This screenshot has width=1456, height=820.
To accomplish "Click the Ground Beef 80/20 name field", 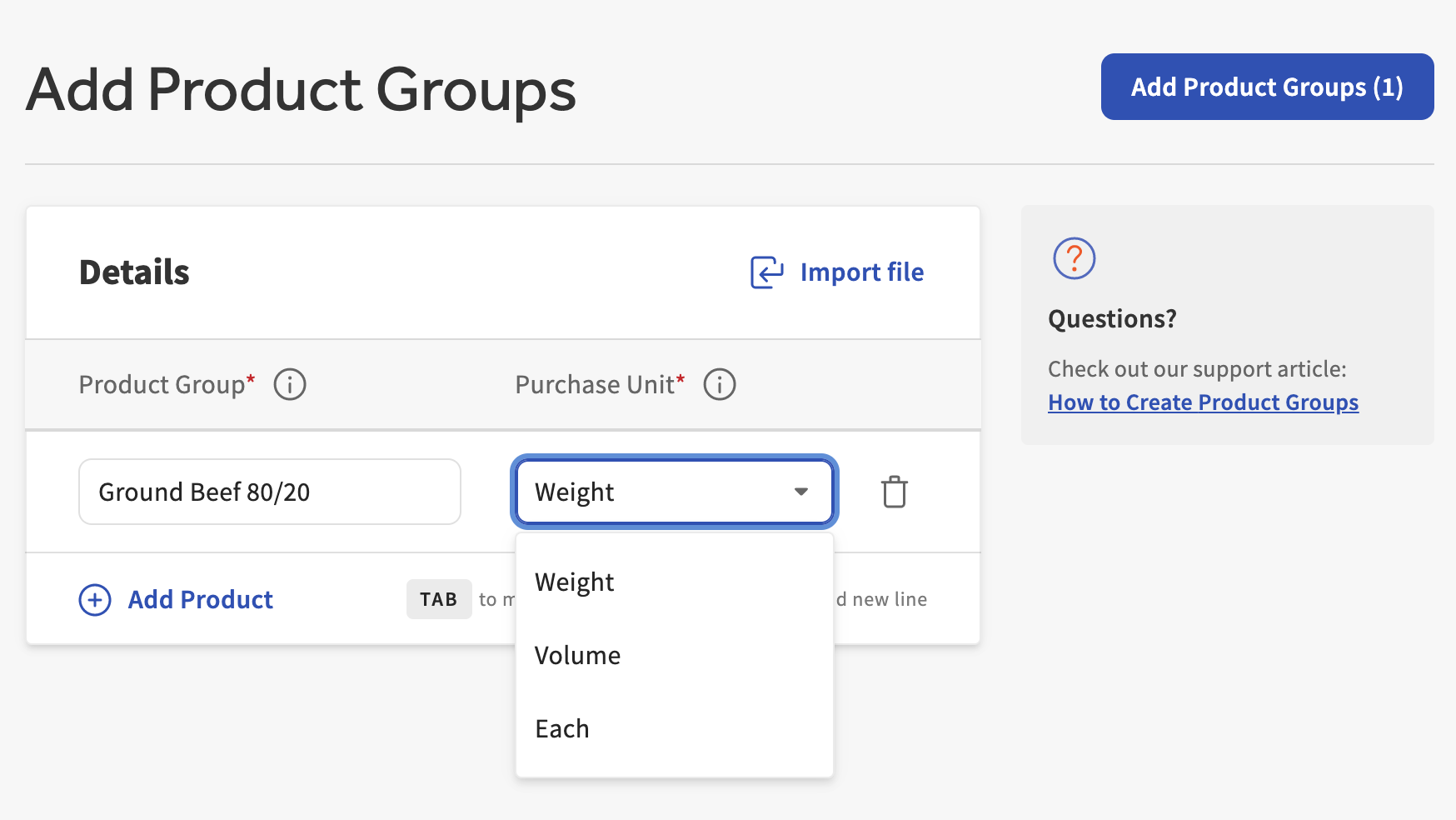I will (x=269, y=492).
